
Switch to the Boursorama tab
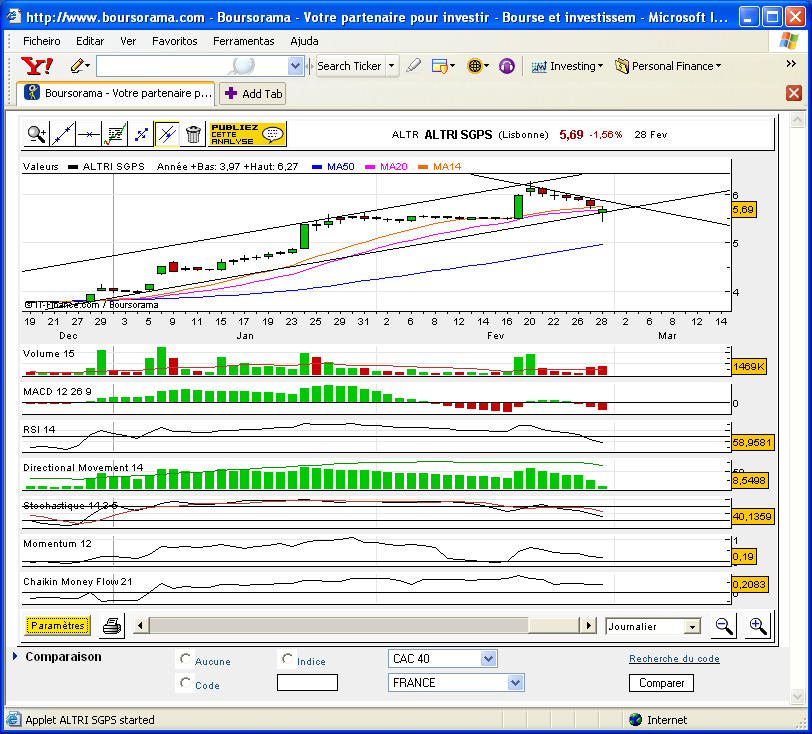[x=116, y=93]
